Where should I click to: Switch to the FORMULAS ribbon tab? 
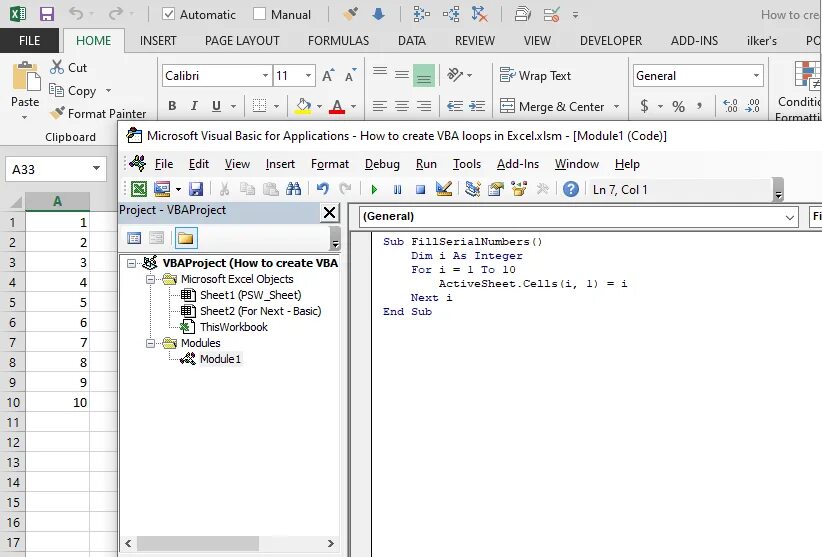[338, 41]
